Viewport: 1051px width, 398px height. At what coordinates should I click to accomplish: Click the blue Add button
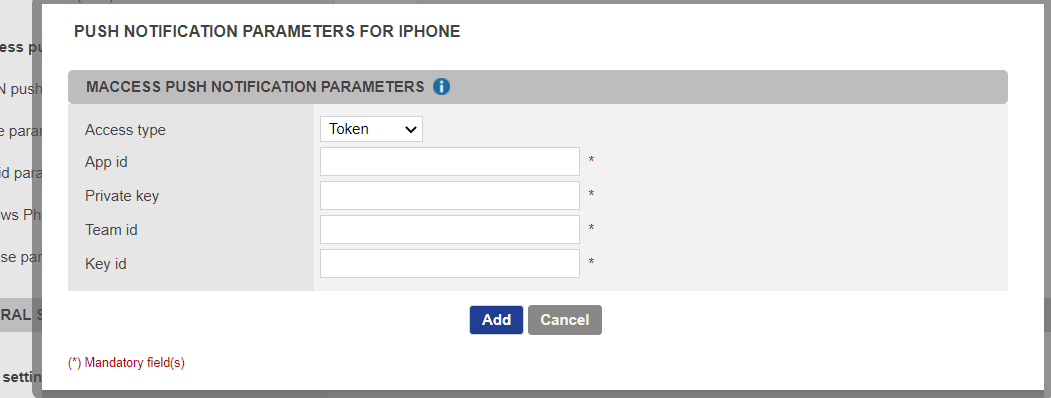(x=496, y=320)
